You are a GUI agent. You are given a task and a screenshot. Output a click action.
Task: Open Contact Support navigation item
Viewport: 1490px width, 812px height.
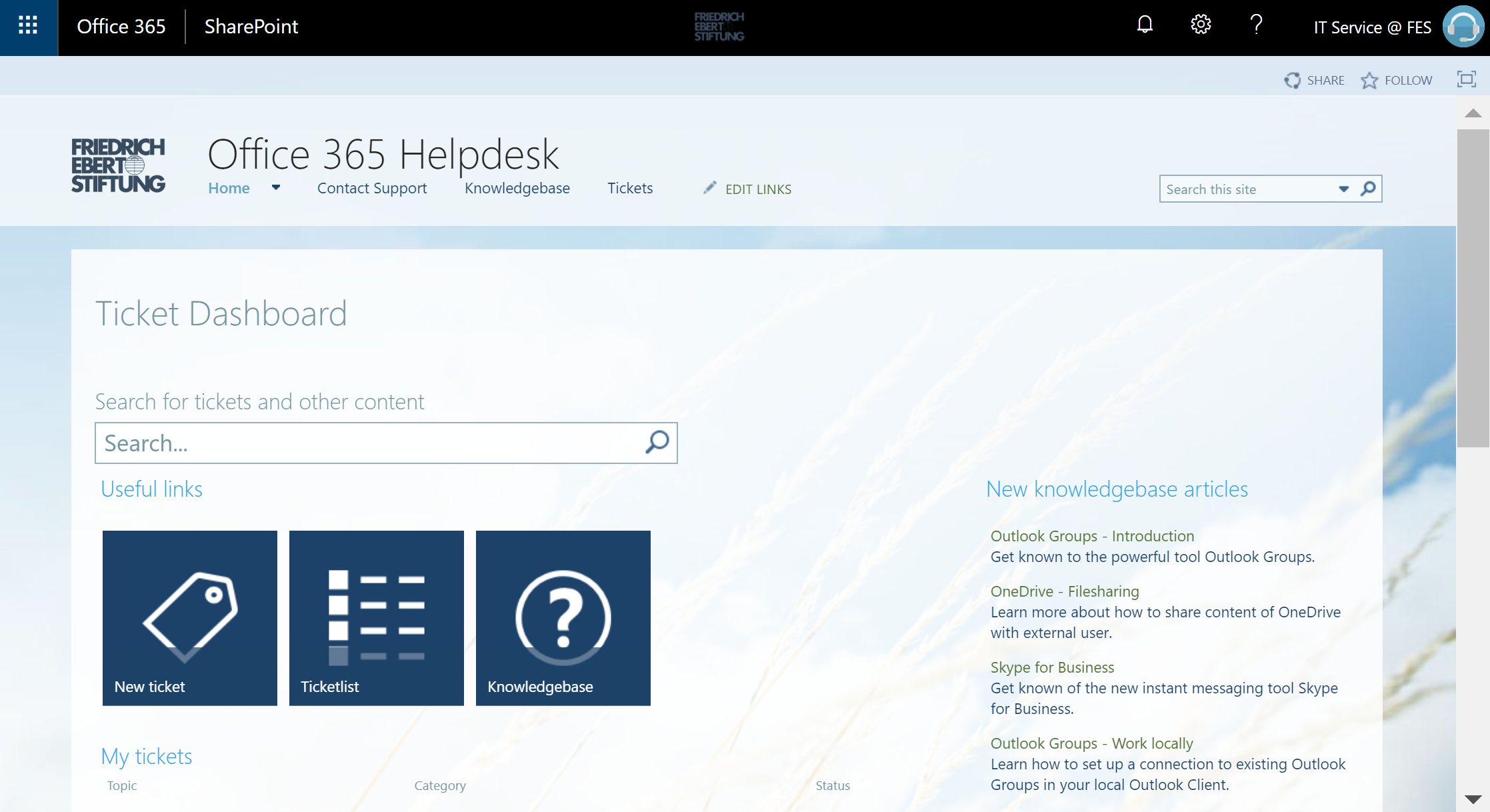(372, 189)
